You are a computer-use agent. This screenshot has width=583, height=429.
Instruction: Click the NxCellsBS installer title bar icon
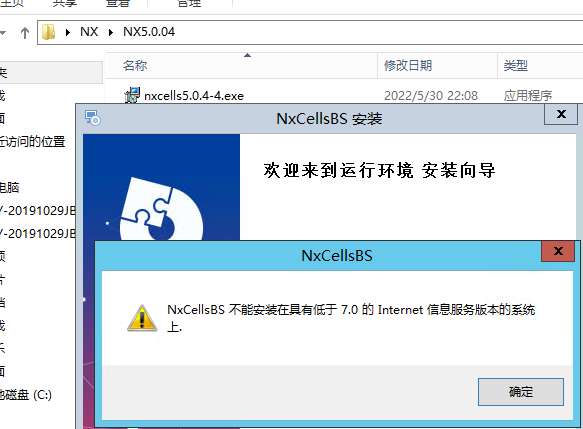point(92,118)
